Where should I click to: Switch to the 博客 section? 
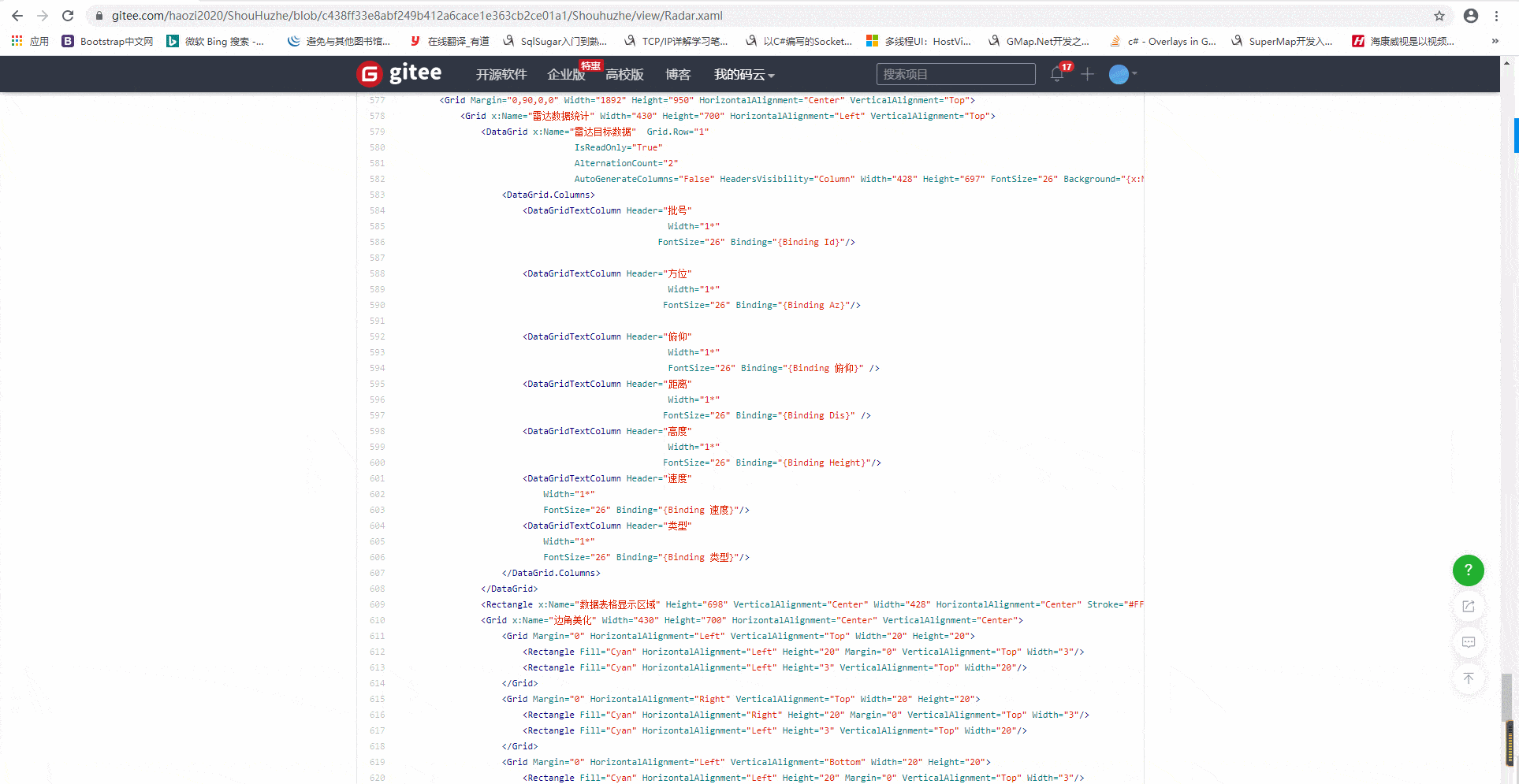click(678, 74)
